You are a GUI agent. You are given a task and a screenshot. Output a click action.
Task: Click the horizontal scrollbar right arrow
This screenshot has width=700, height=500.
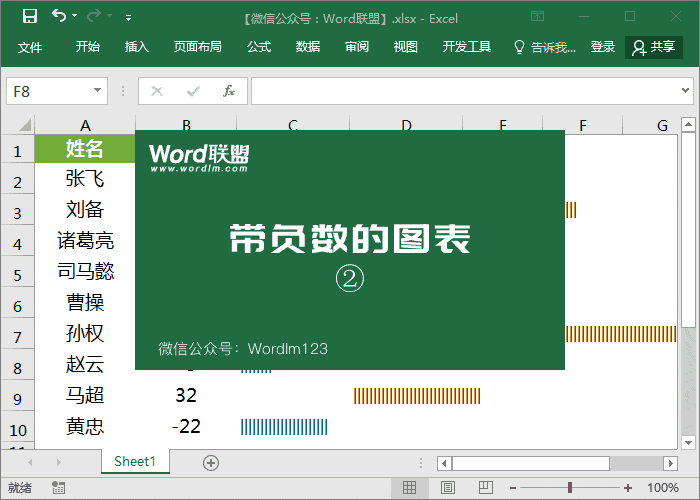point(670,463)
